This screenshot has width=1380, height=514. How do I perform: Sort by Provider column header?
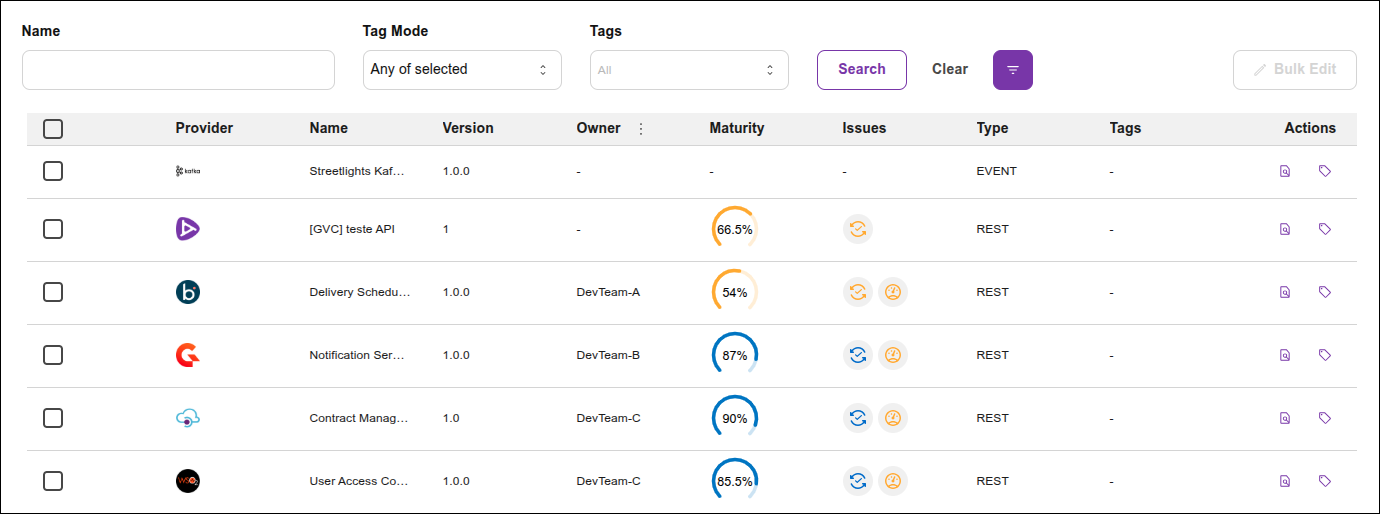tap(204, 128)
